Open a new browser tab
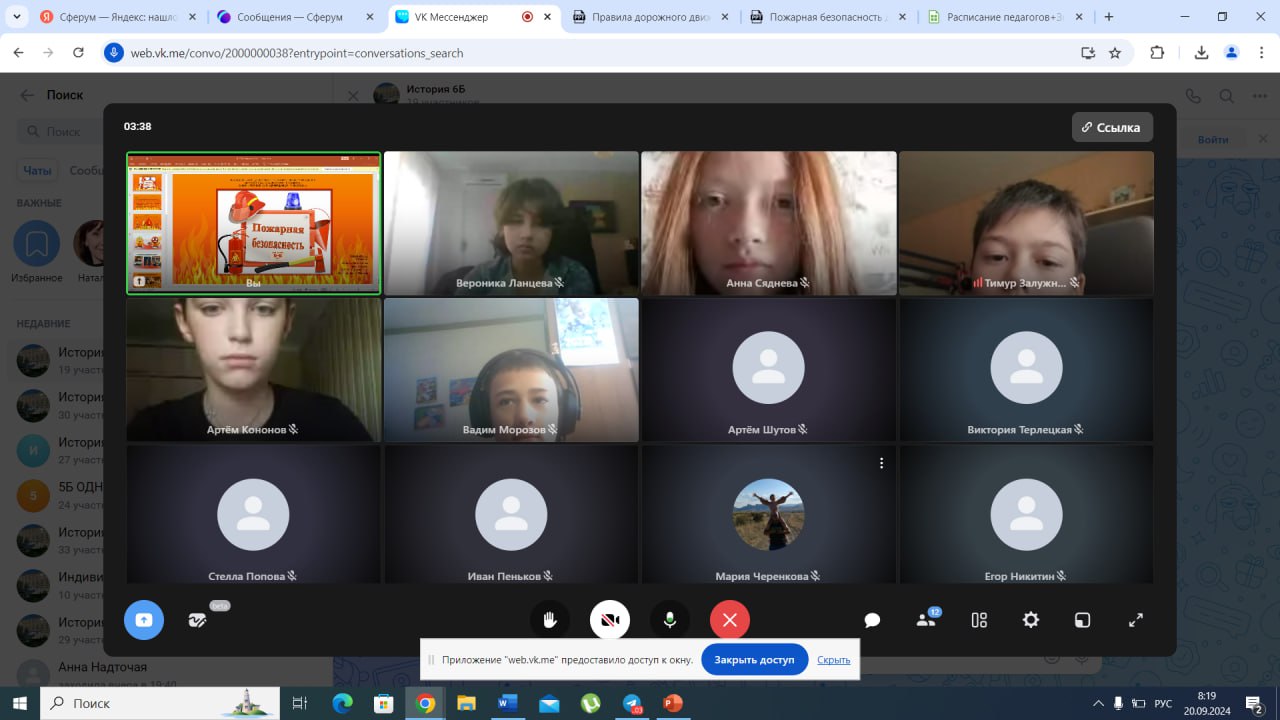The width and height of the screenshot is (1280, 720). (x=1108, y=17)
